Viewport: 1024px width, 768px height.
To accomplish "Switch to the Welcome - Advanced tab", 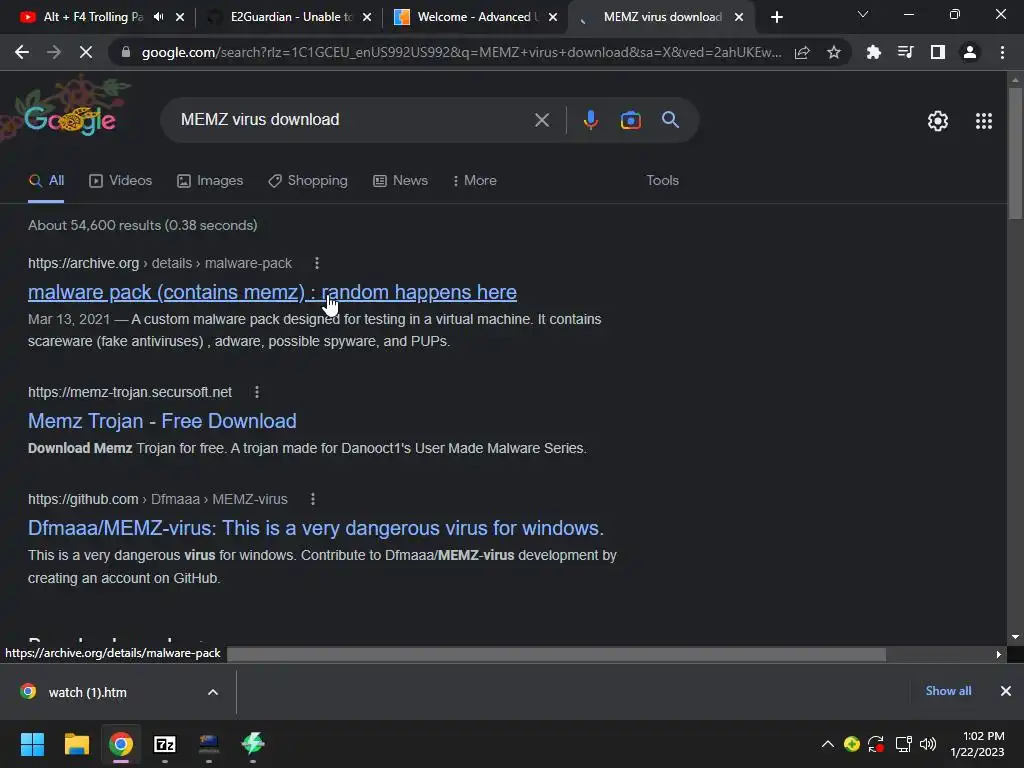I will (475, 17).
